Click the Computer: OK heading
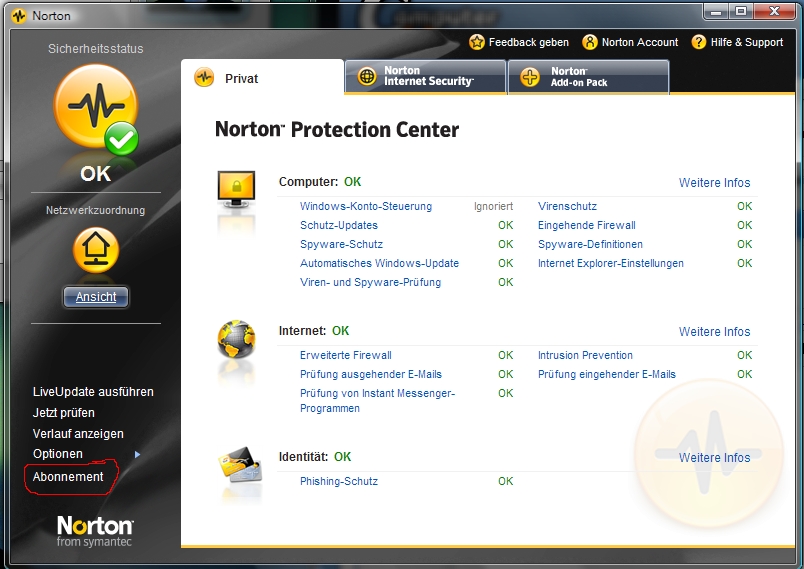The height and width of the screenshot is (569, 804). point(320,182)
